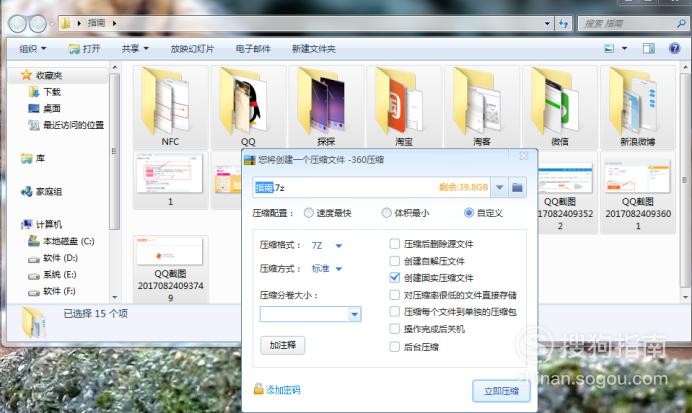Image resolution: width=692 pixels, height=413 pixels.
Task: Click 放映幻灯片 in the toolbar
Action: pos(192,49)
